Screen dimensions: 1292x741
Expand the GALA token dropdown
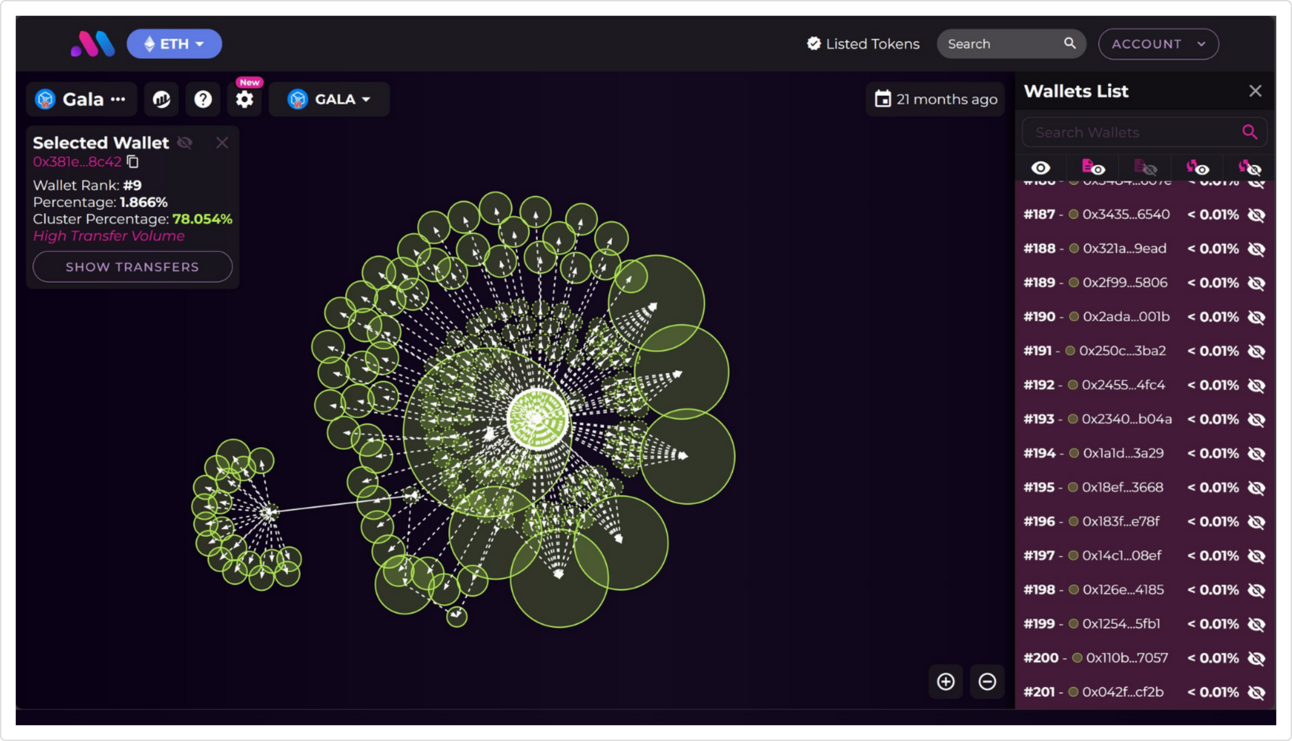330,98
